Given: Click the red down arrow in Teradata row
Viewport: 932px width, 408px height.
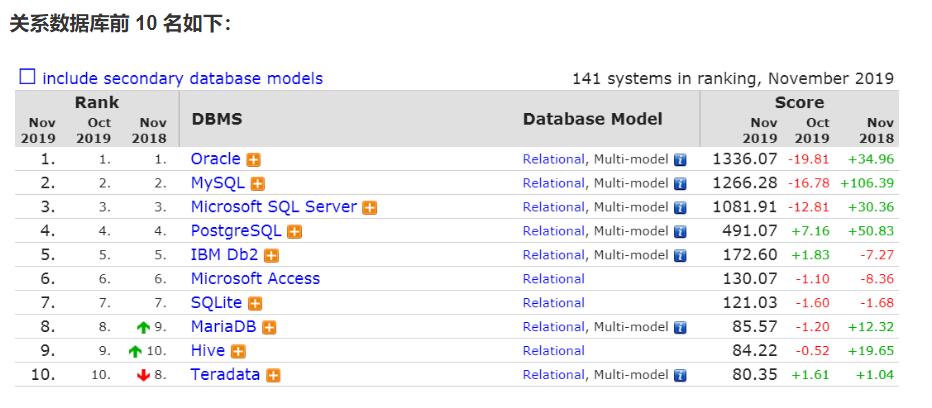Looking at the screenshot, I should 143,375.
